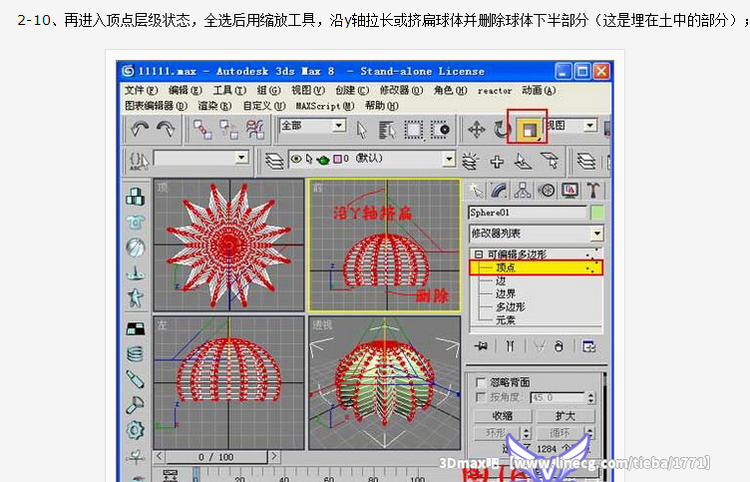Click reactor Rigid Body Collection cubes icon

coord(135,196)
